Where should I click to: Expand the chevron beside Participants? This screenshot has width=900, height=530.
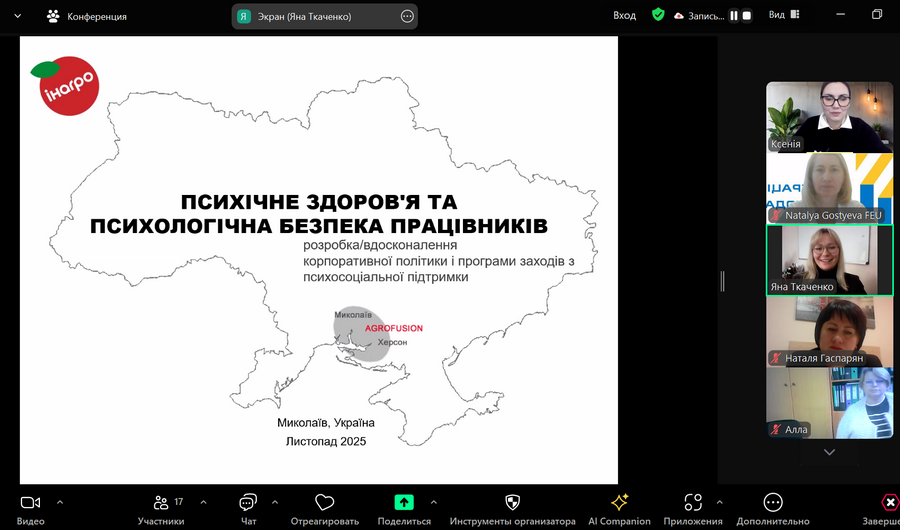[x=203, y=502]
